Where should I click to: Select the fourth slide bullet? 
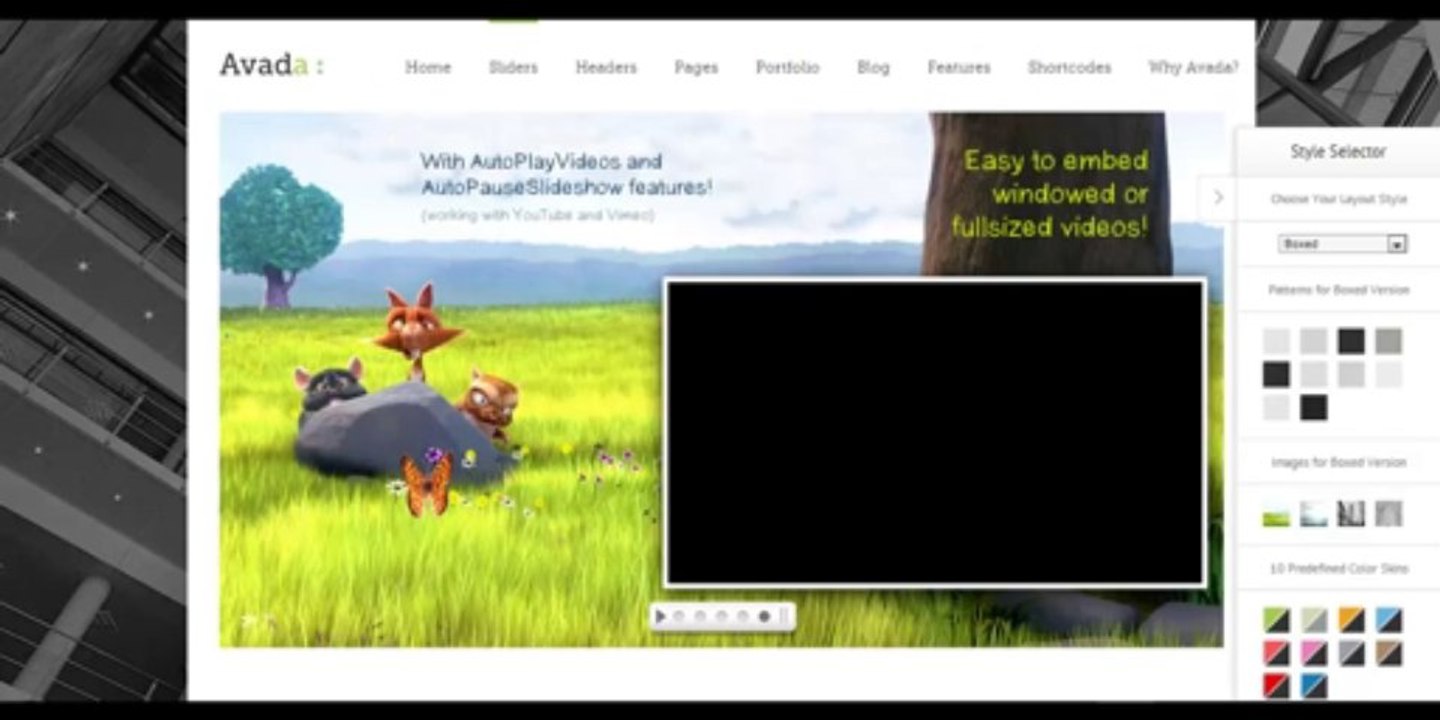point(742,616)
